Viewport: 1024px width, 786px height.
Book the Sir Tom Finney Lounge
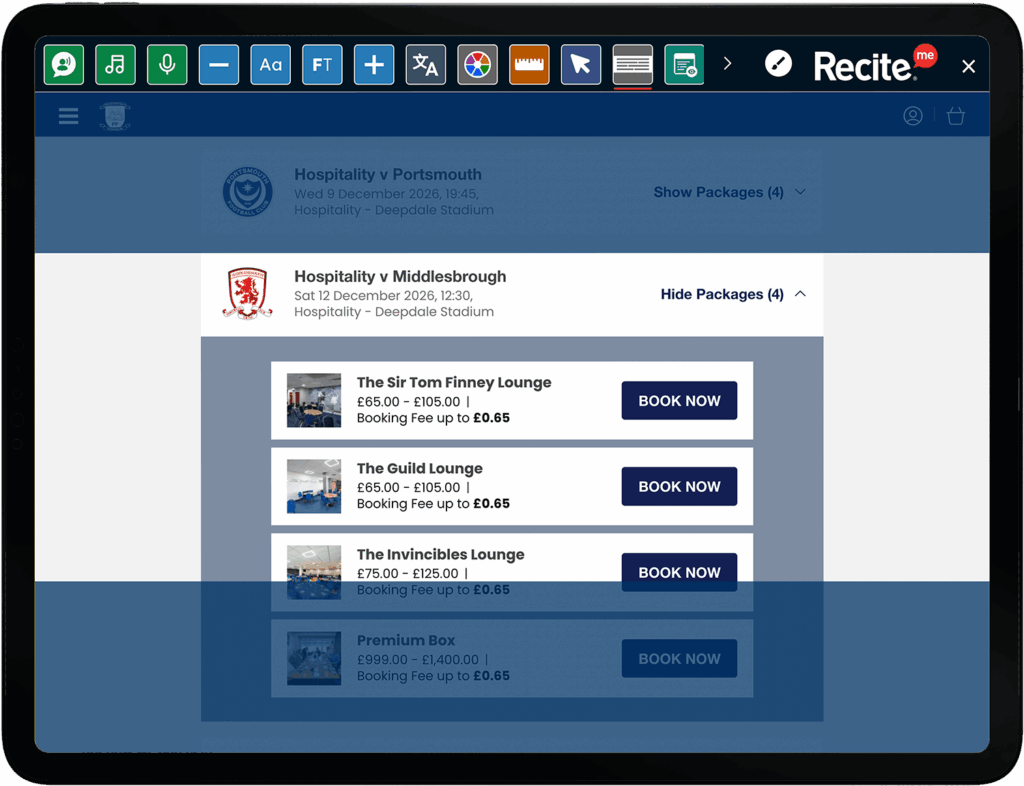tap(679, 401)
